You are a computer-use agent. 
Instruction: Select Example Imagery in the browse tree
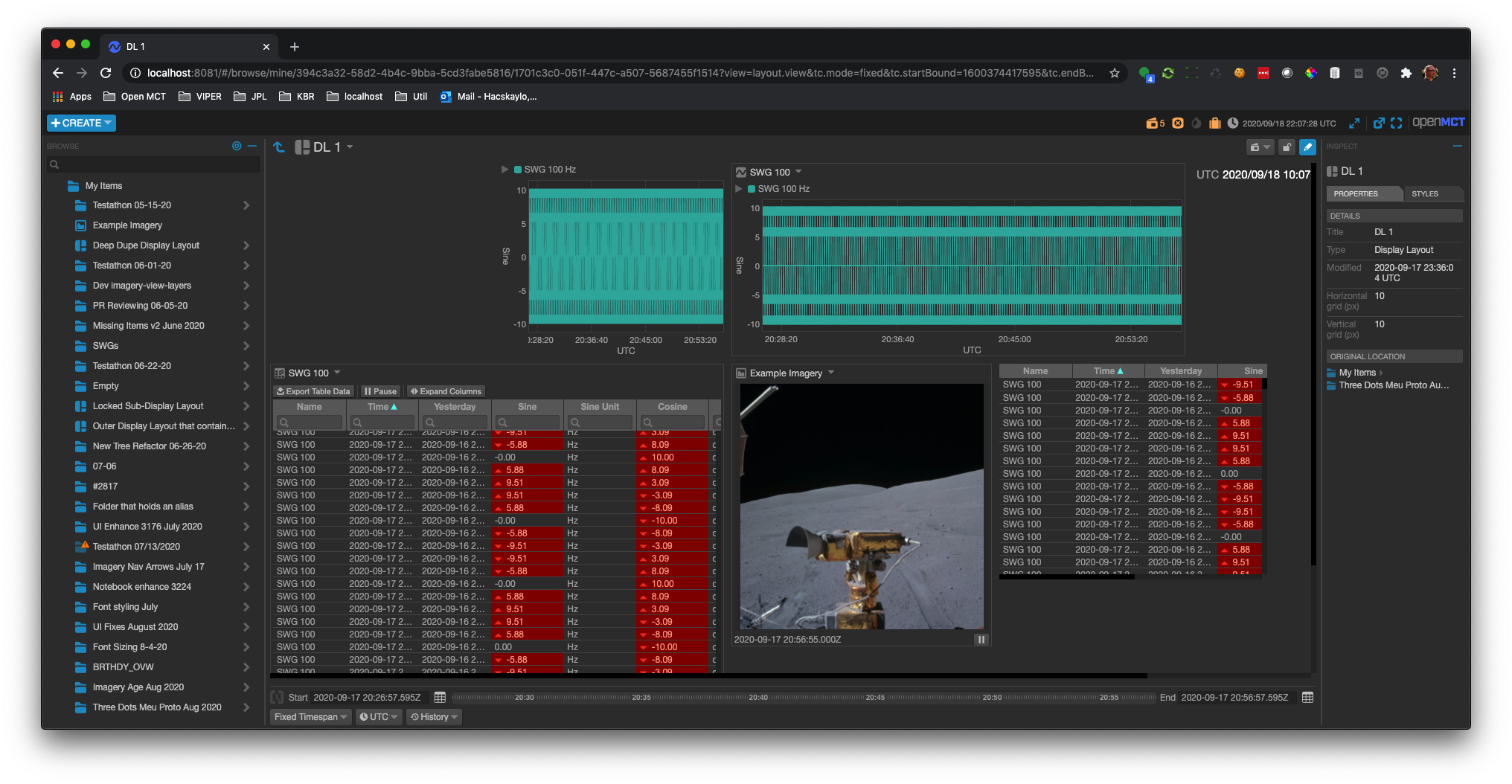click(127, 225)
